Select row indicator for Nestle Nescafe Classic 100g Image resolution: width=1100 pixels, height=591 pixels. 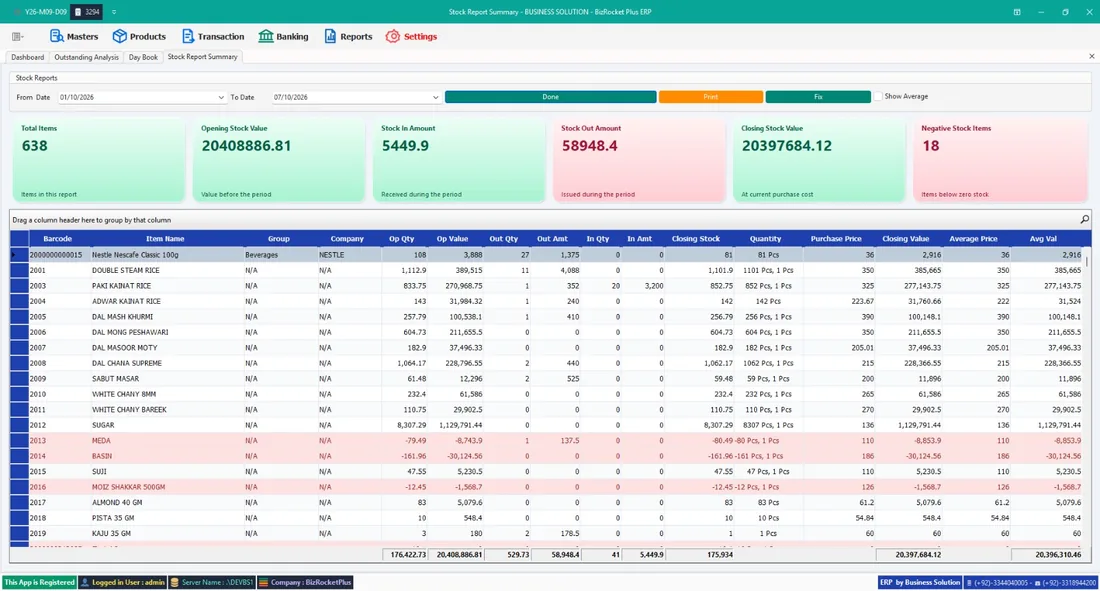[19, 255]
